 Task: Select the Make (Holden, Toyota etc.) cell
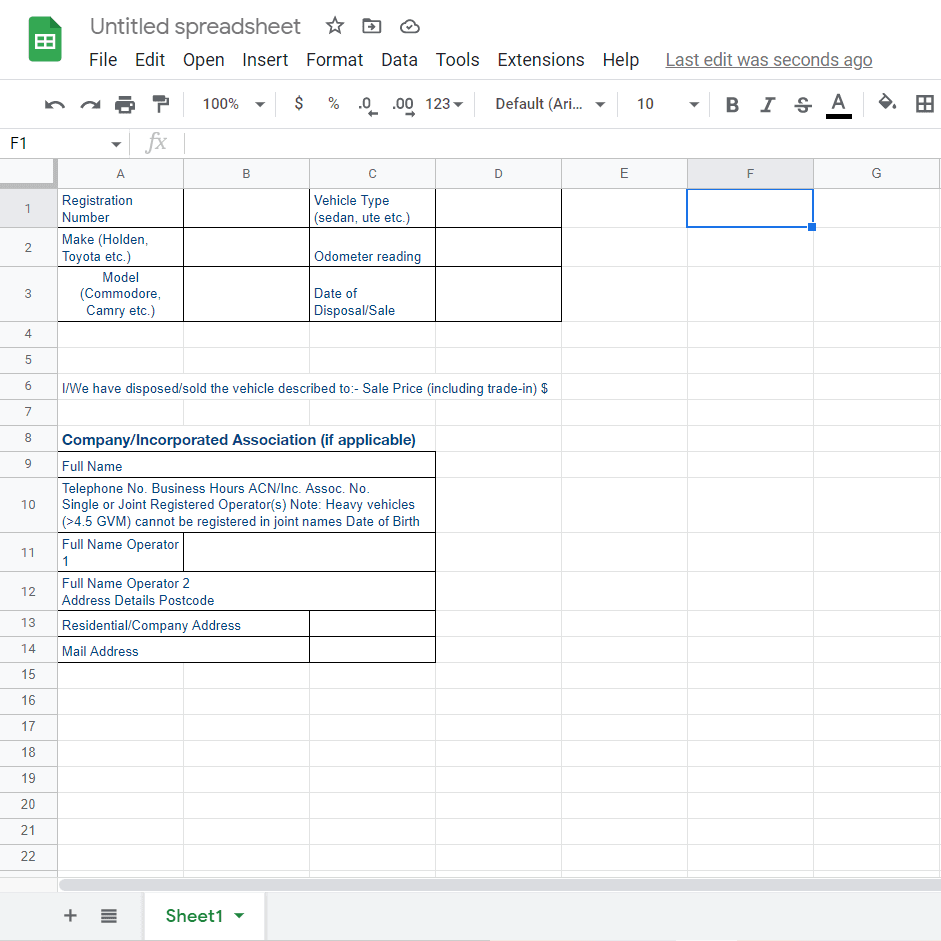121,247
